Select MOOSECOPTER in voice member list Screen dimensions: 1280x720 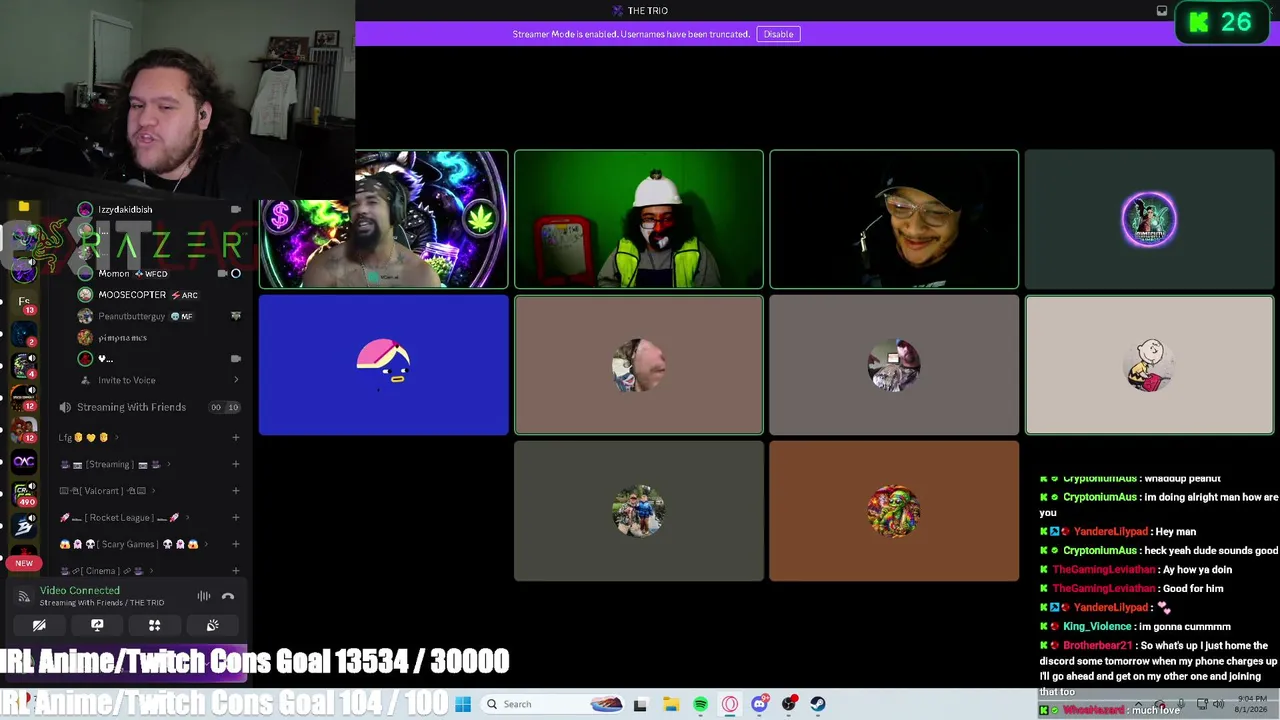[160, 295]
